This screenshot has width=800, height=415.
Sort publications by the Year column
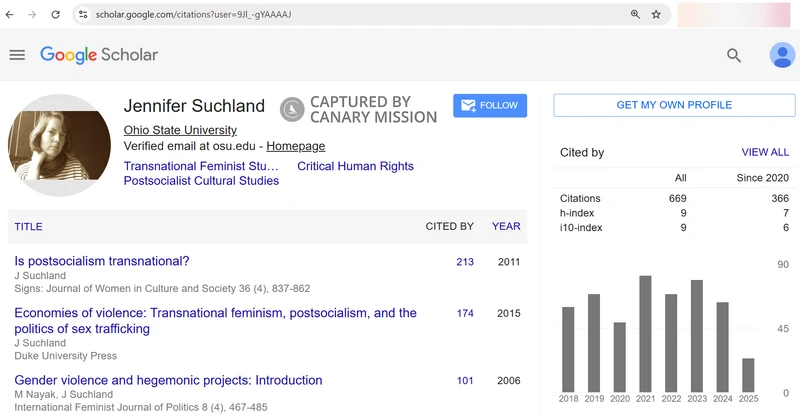506,226
